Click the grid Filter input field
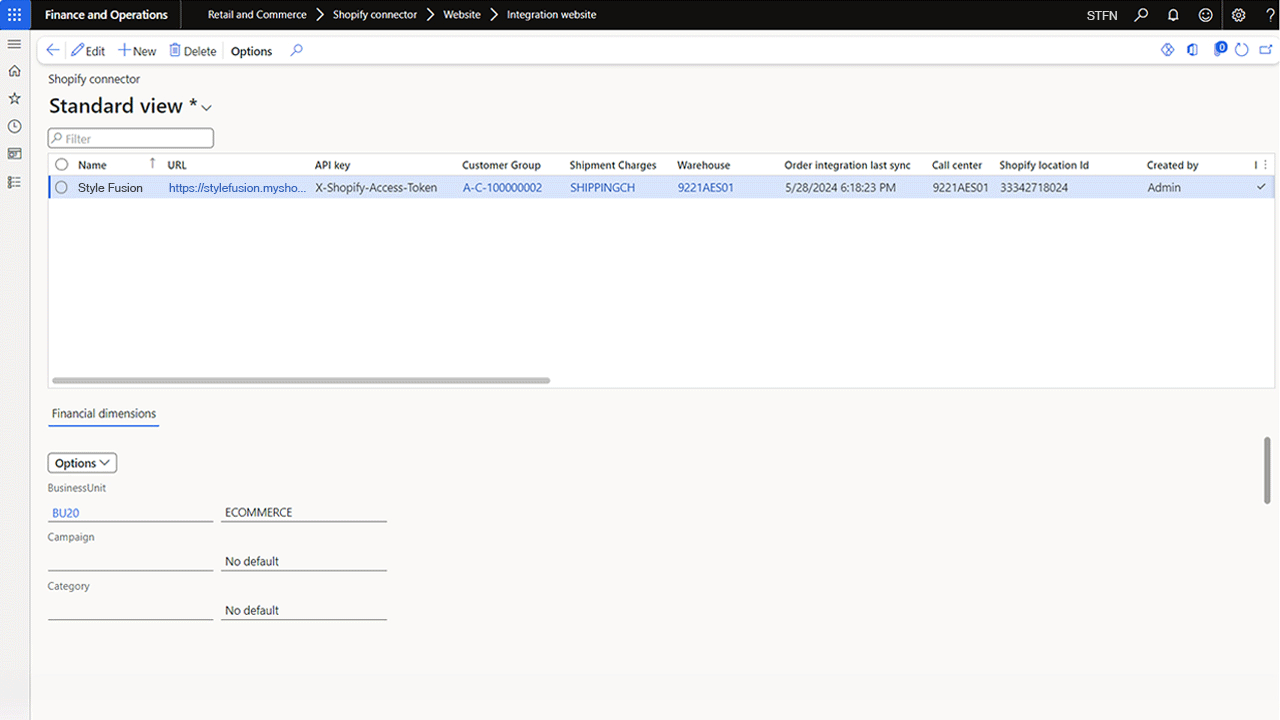The image size is (1280, 720). click(x=131, y=138)
